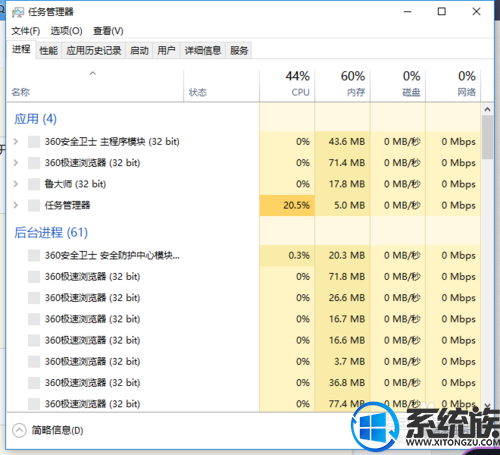Select 360安全卫士 安全防护中心模块 process name
The image size is (500, 455).
pyautogui.click(x=112, y=256)
